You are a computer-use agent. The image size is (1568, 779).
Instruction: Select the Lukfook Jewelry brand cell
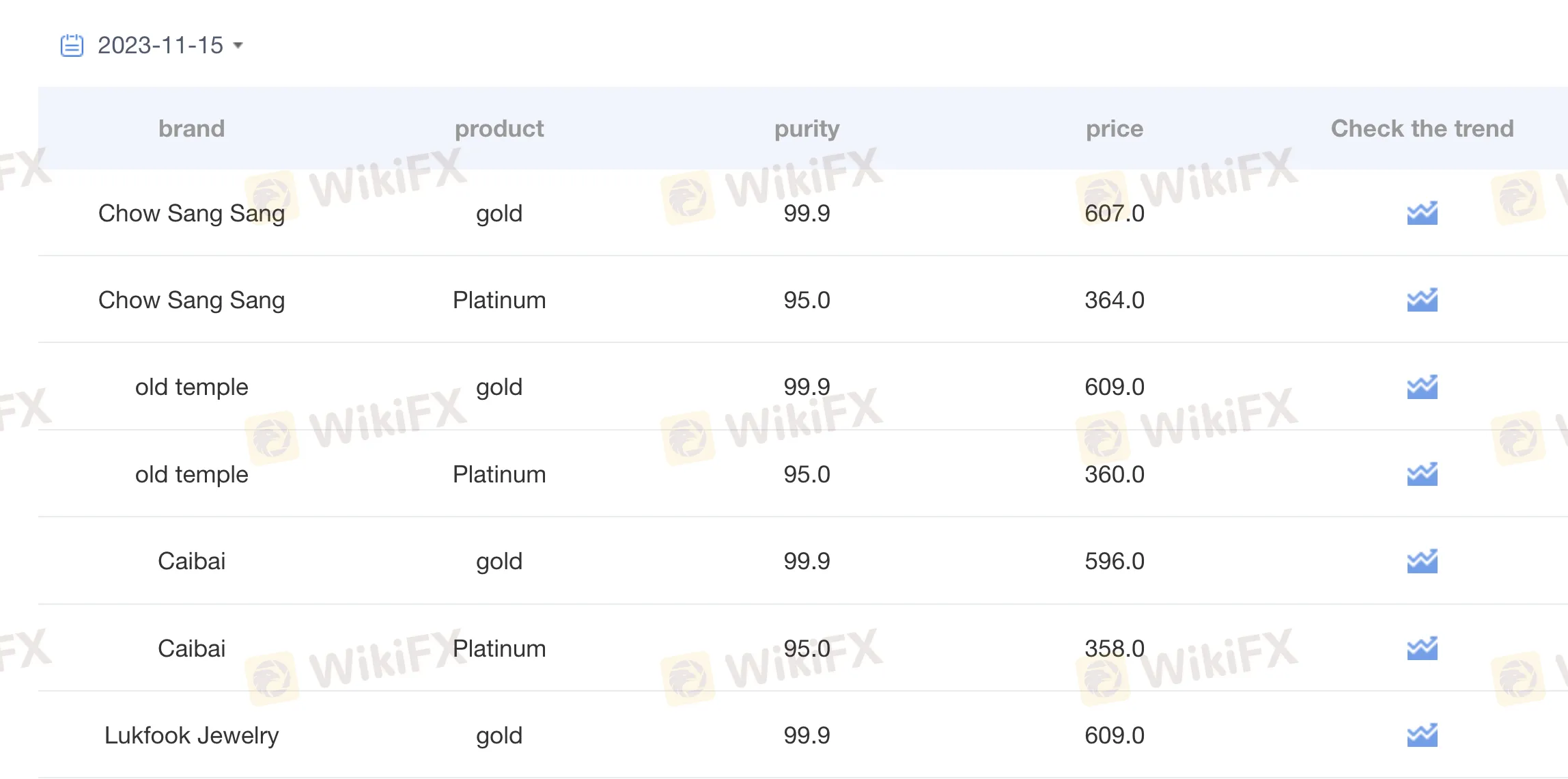[191, 735]
